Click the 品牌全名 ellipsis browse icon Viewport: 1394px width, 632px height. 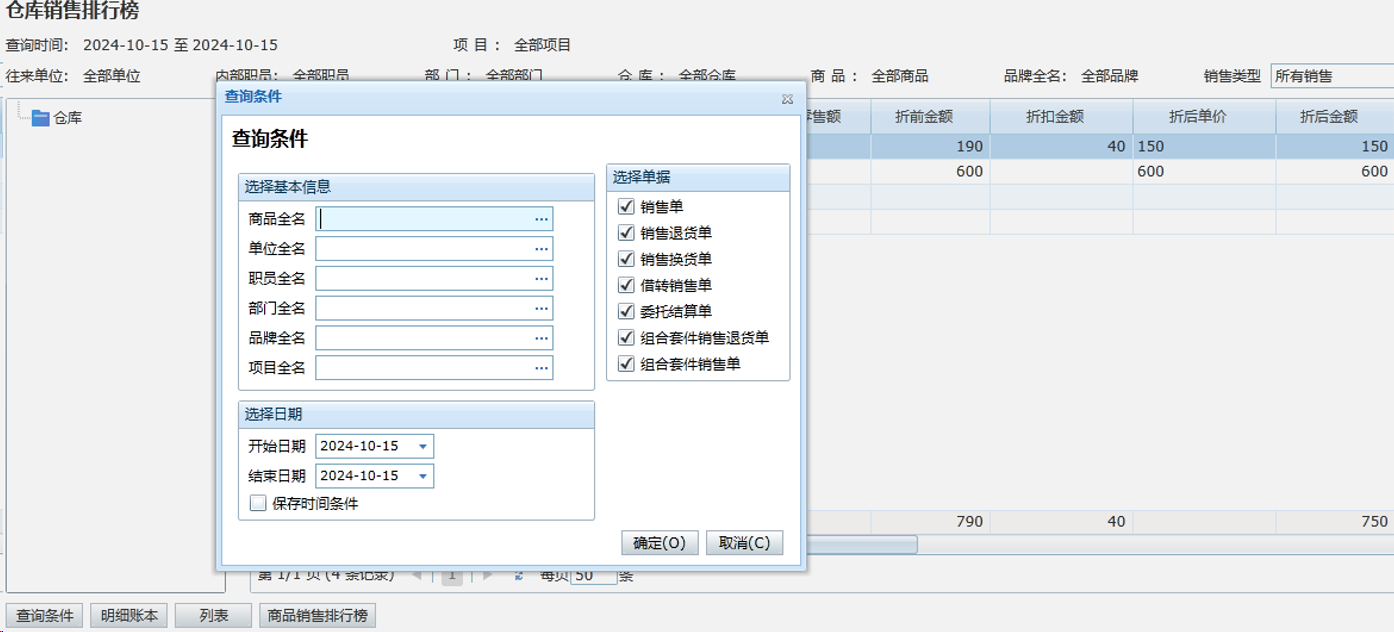point(541,339)
